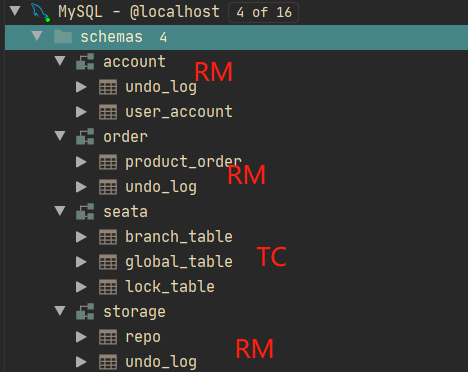
Task: Collapse the order schema
Action: pos(60,136)
